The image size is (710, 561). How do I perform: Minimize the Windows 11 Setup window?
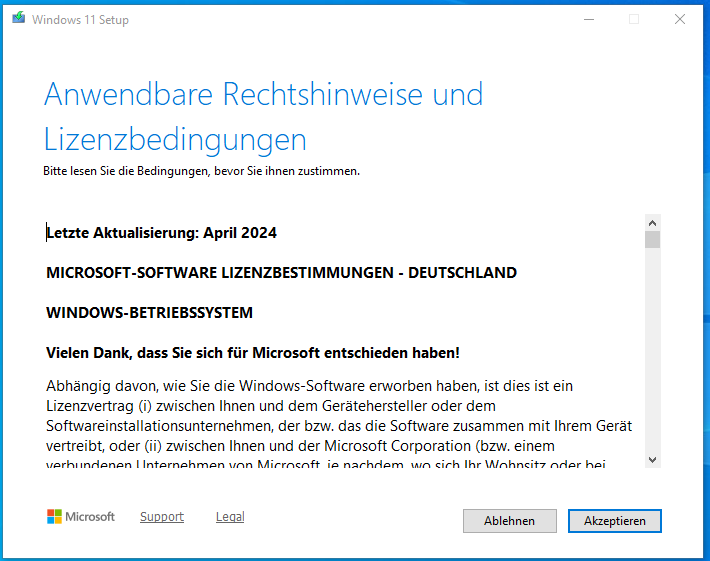pos(587,19)
